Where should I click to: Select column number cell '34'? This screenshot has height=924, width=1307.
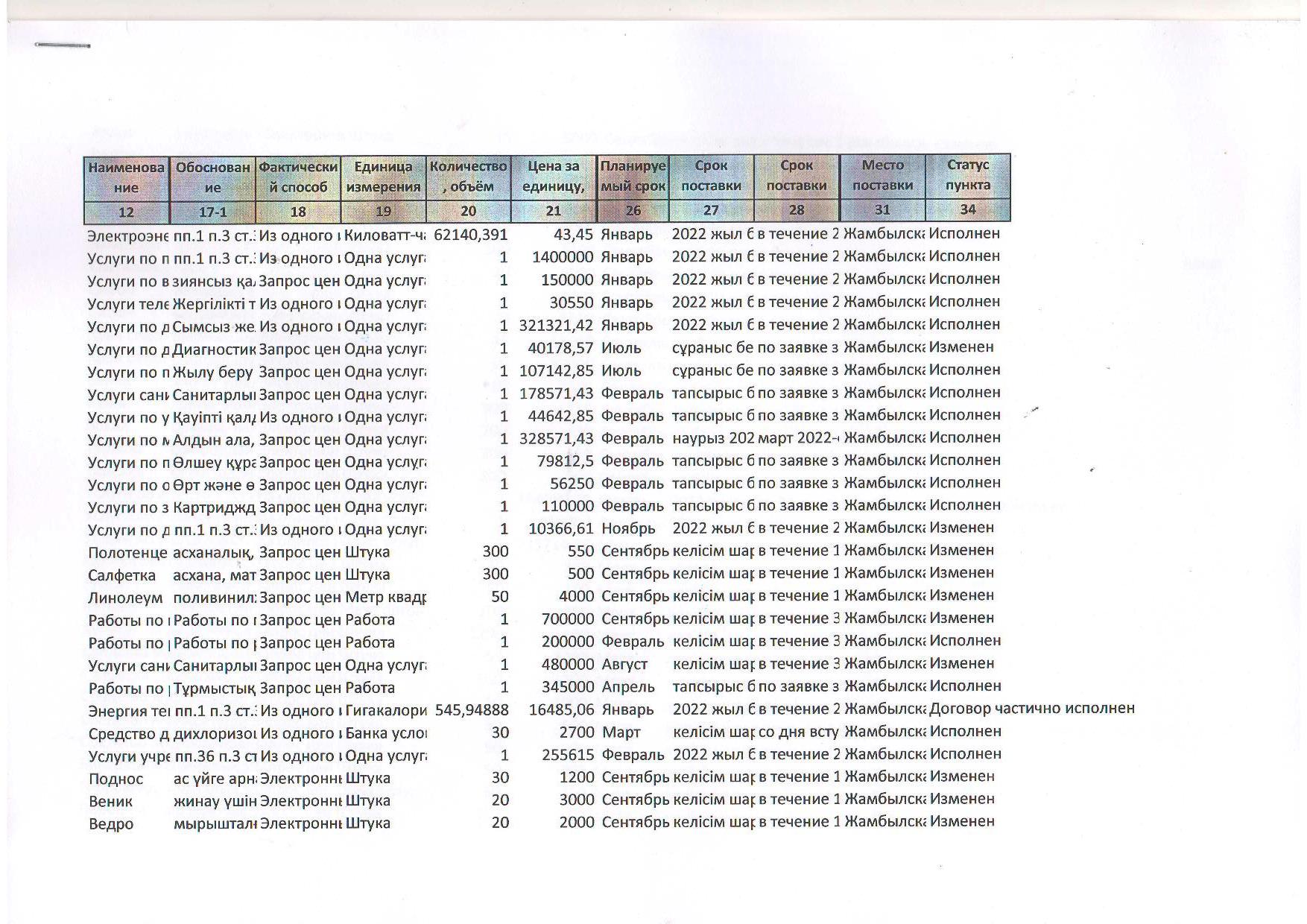tap(968, 210)
